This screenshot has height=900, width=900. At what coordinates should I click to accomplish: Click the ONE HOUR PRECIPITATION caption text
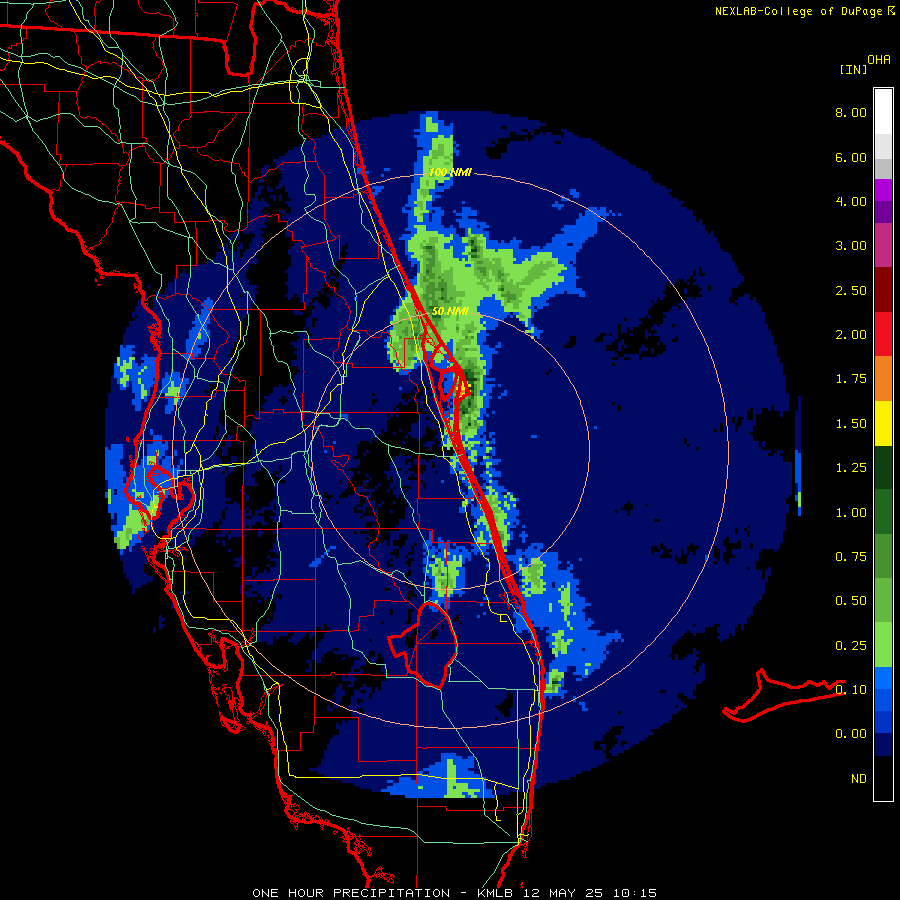tap(351, 893)
